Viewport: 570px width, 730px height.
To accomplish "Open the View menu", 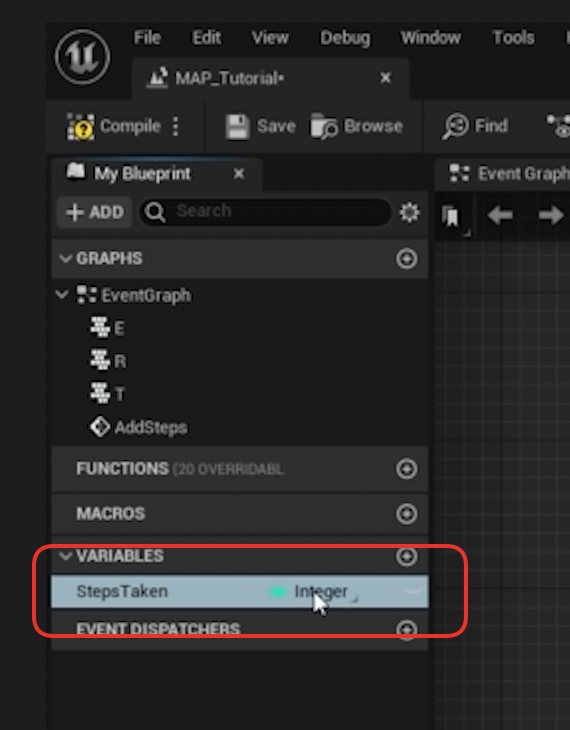I will 270,38.
